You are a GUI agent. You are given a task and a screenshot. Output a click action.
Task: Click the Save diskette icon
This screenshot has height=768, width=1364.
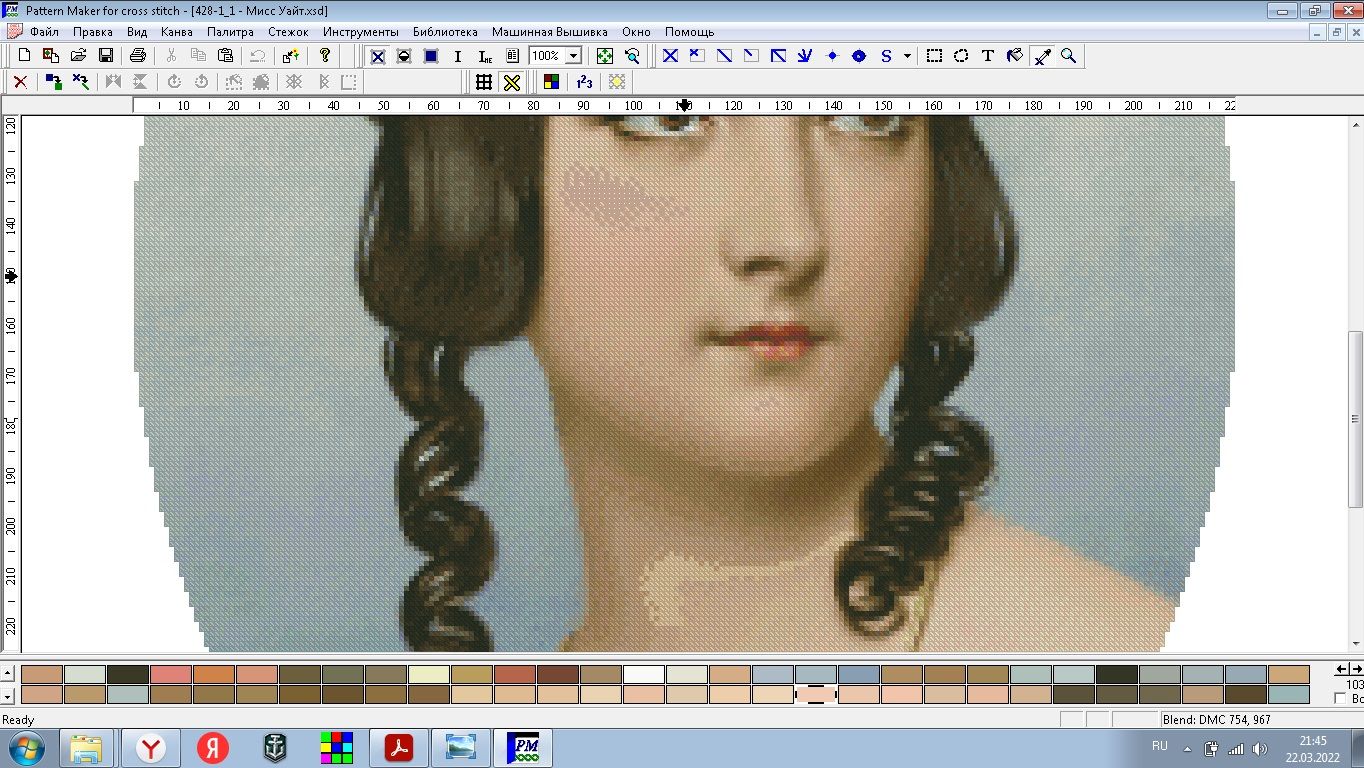click(x=105, y=56)
